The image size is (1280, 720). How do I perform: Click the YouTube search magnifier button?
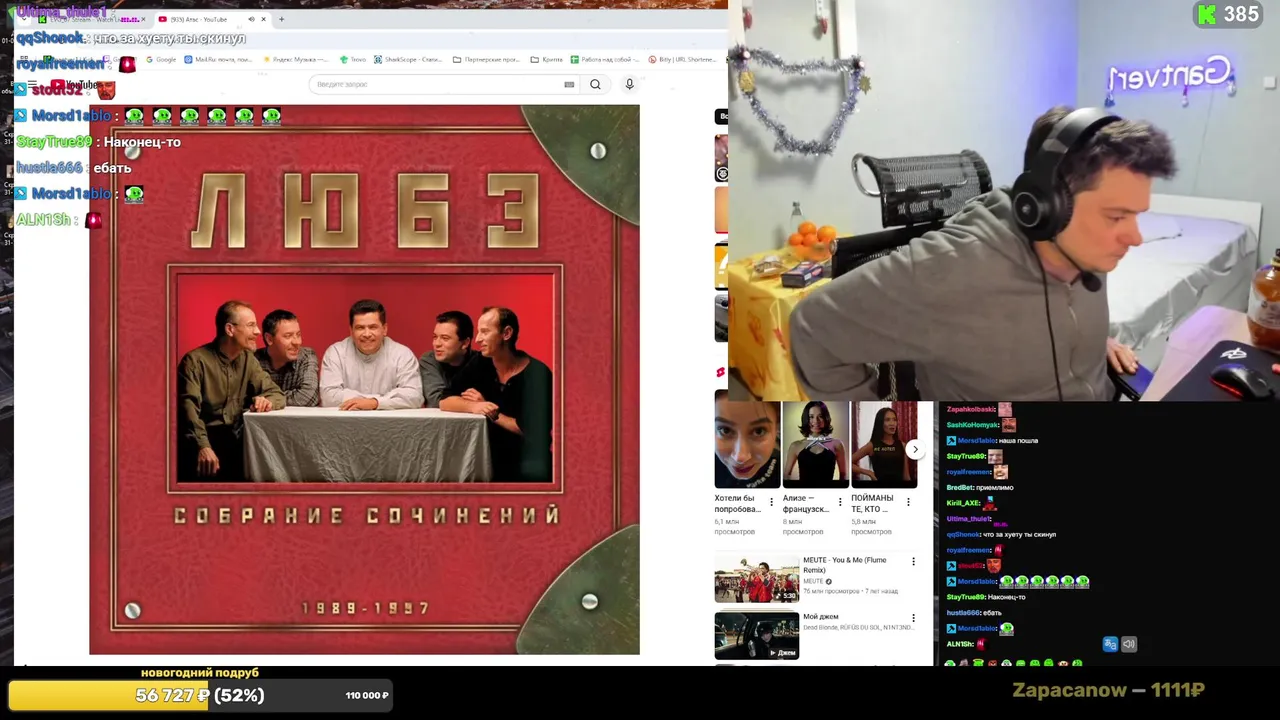point(595,85)
